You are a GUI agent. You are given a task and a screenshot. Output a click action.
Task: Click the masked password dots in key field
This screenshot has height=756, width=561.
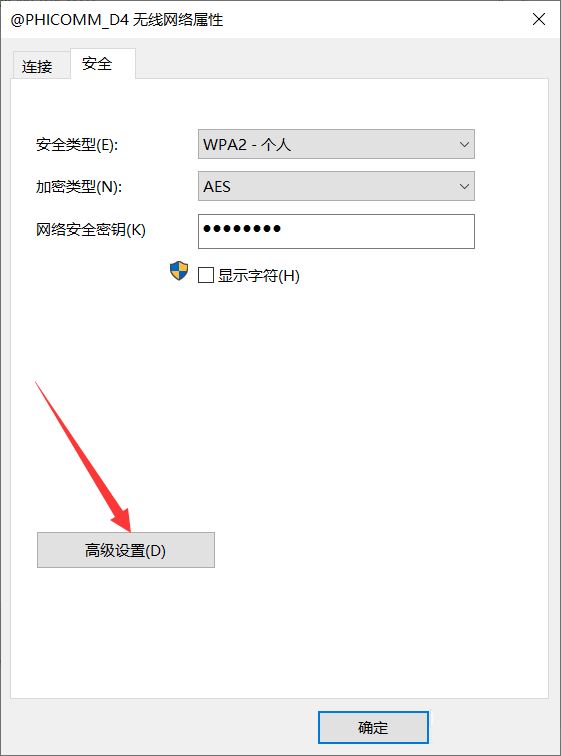(242, 229)
